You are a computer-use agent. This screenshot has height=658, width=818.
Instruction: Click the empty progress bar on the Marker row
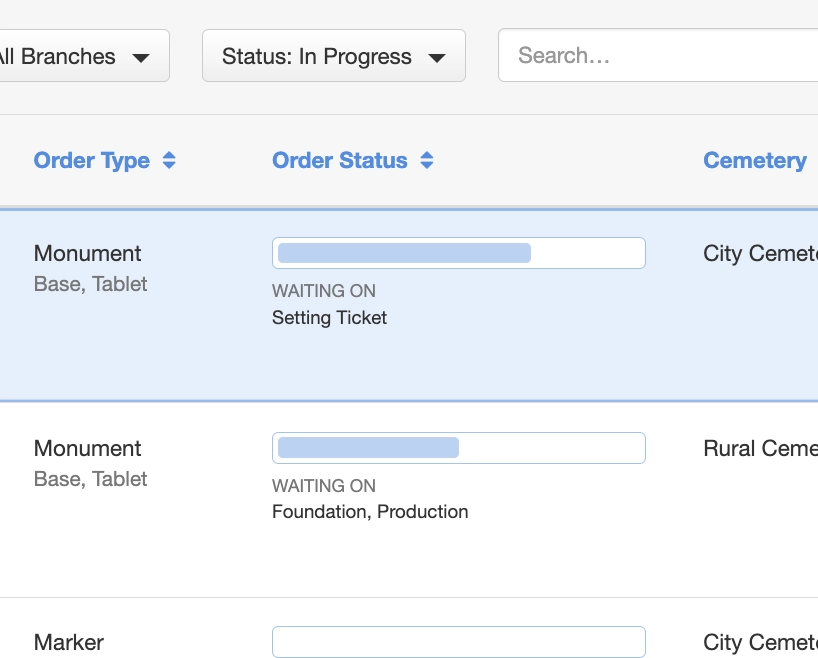click(458, 641)
